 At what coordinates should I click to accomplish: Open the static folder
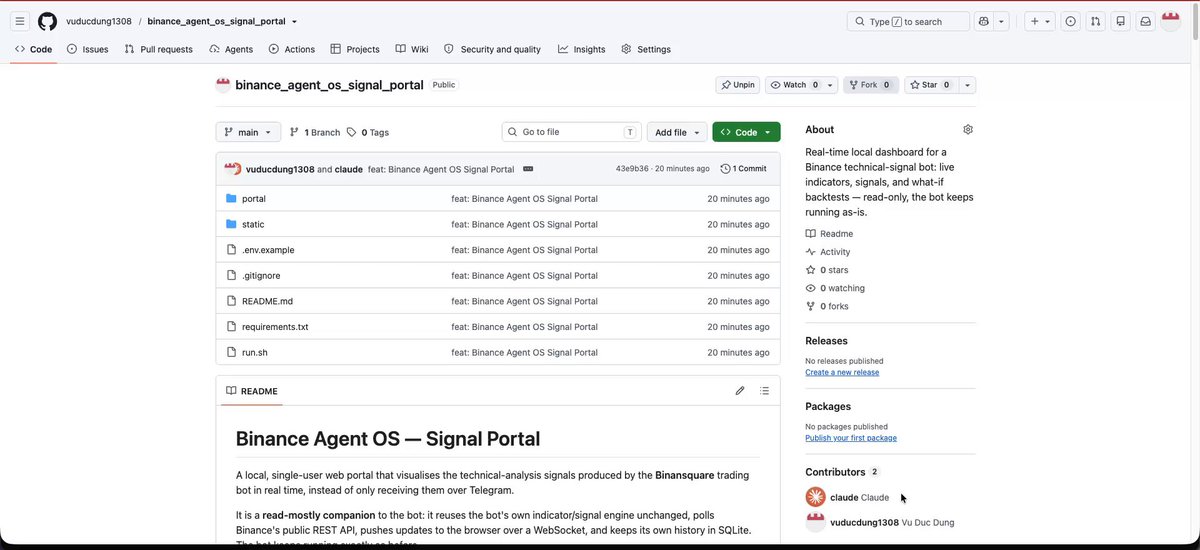point(253,224)
